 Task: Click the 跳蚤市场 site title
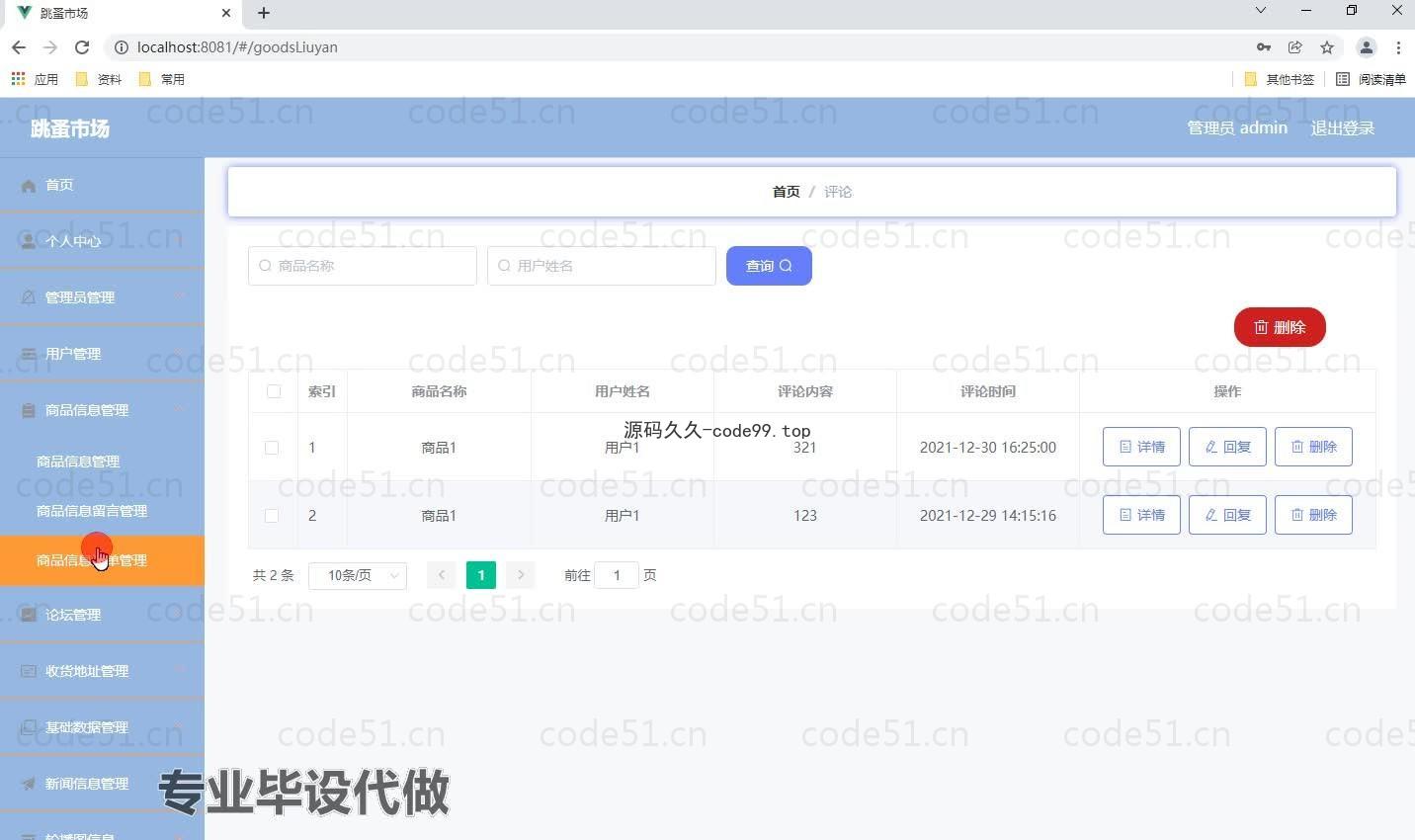(x=70, y=128)
